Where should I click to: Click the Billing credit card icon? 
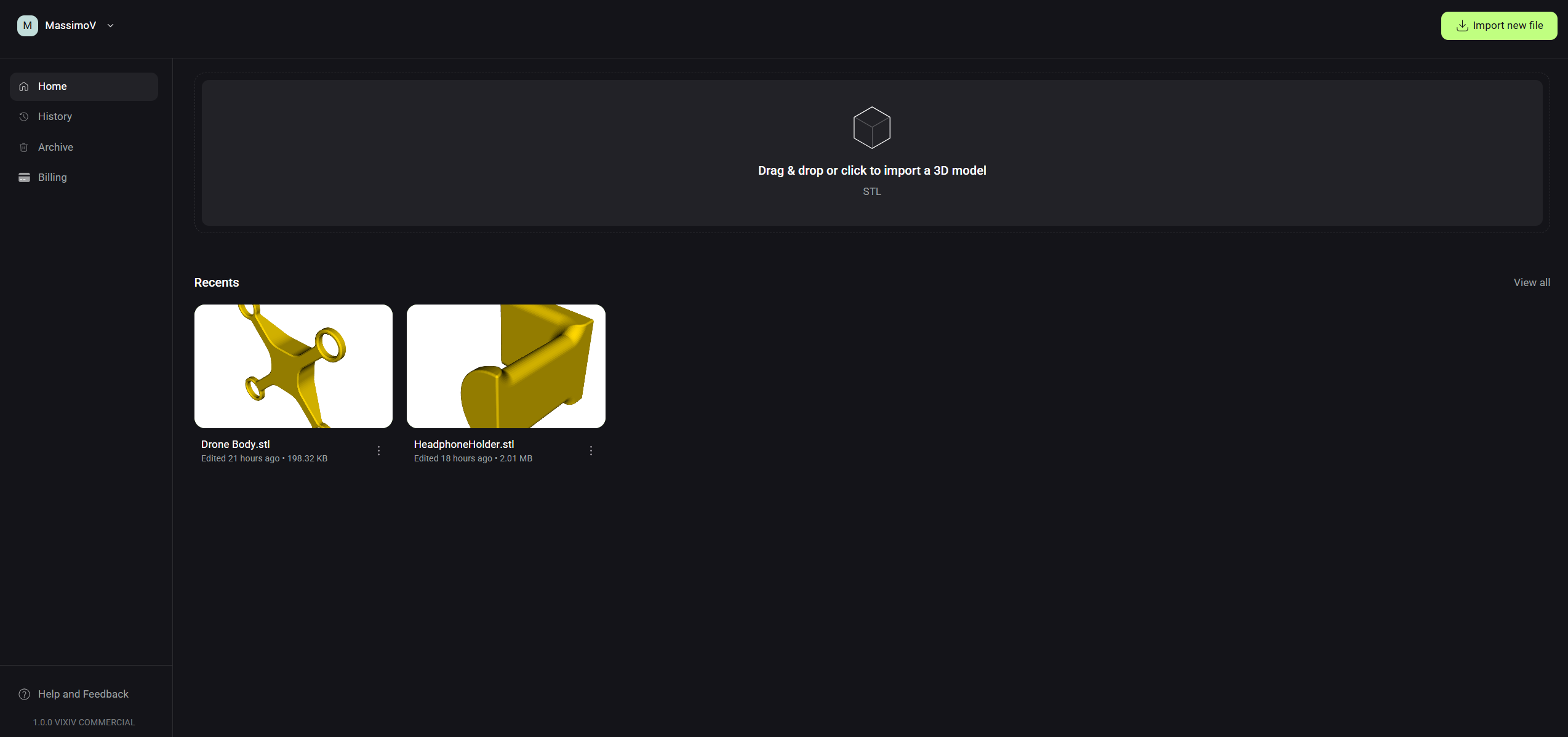(x=24, y=178)
